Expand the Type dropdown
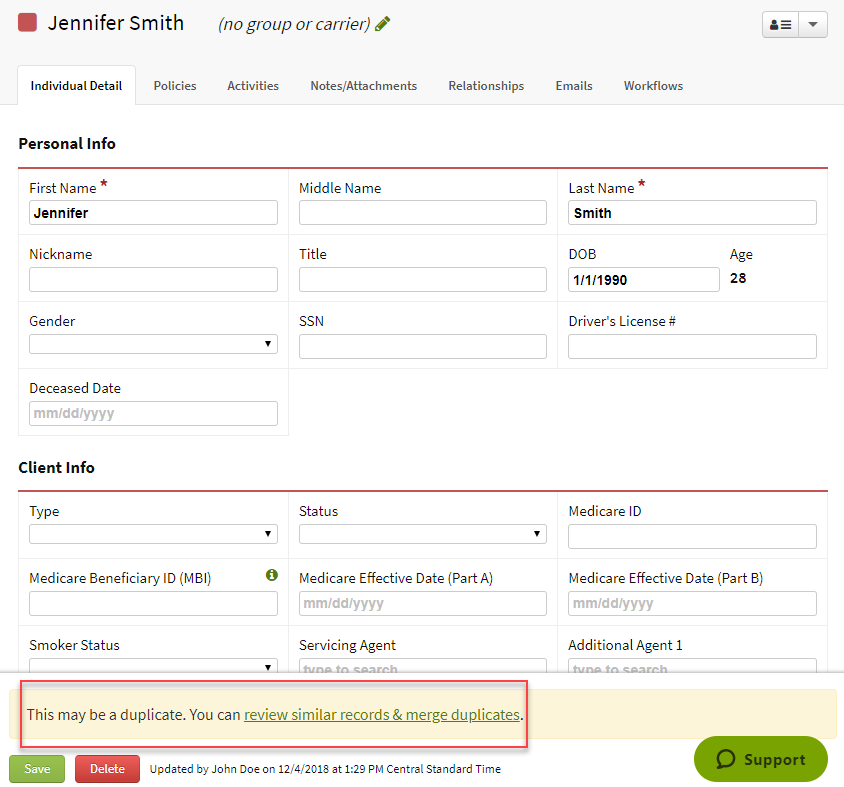The width and height of the screenshot is (844, 787). click(x=153, y=534)
